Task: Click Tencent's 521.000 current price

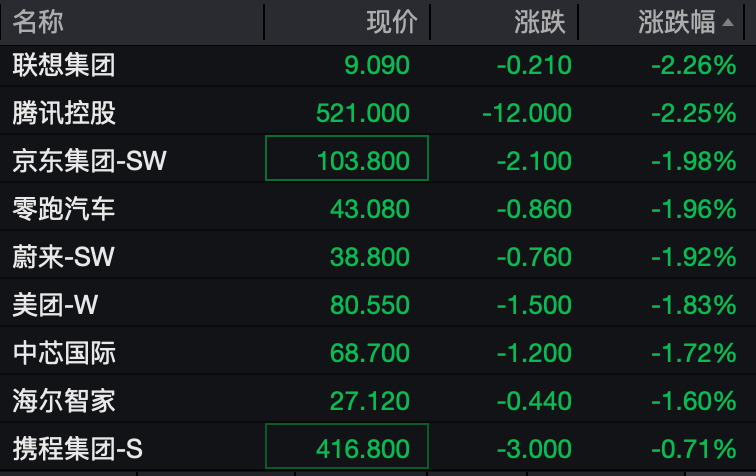Action: [363, 113]
